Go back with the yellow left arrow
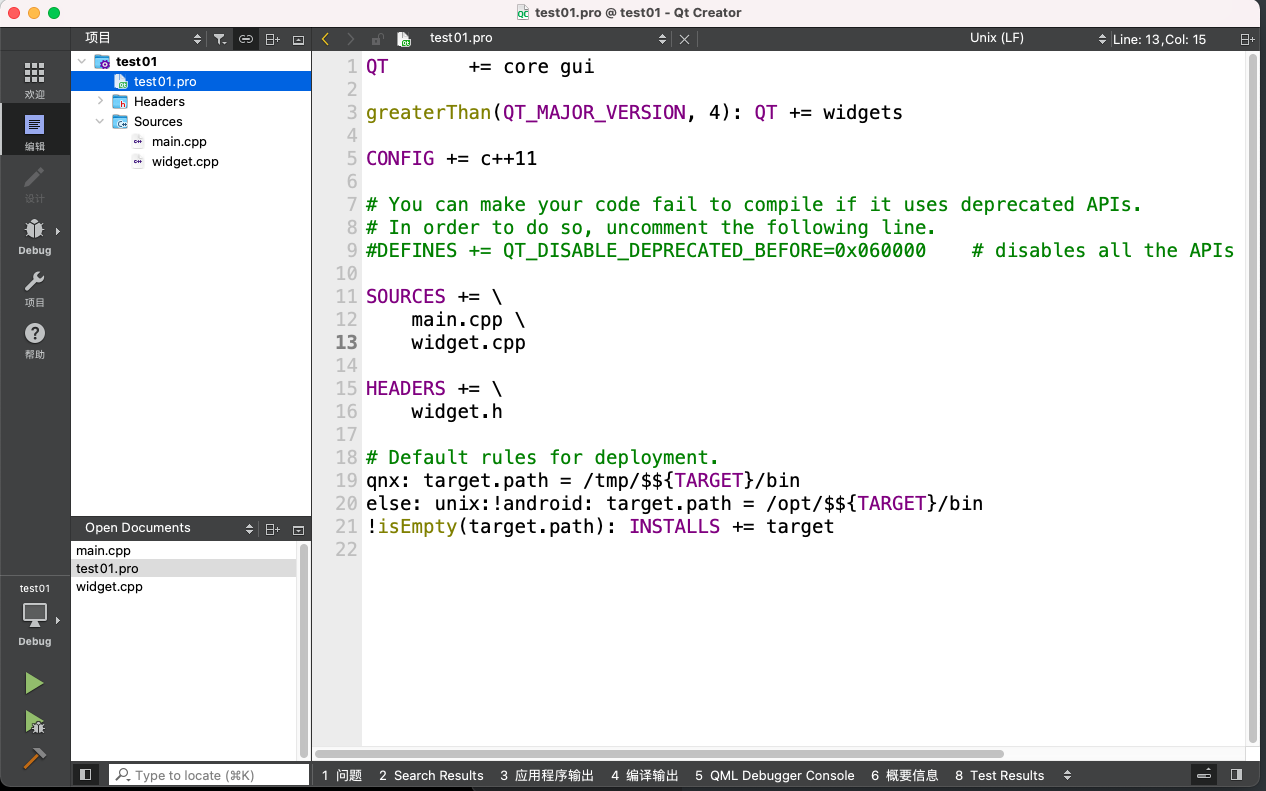The height and width of the screenshot is (791, 1266). tap(325, 39)
